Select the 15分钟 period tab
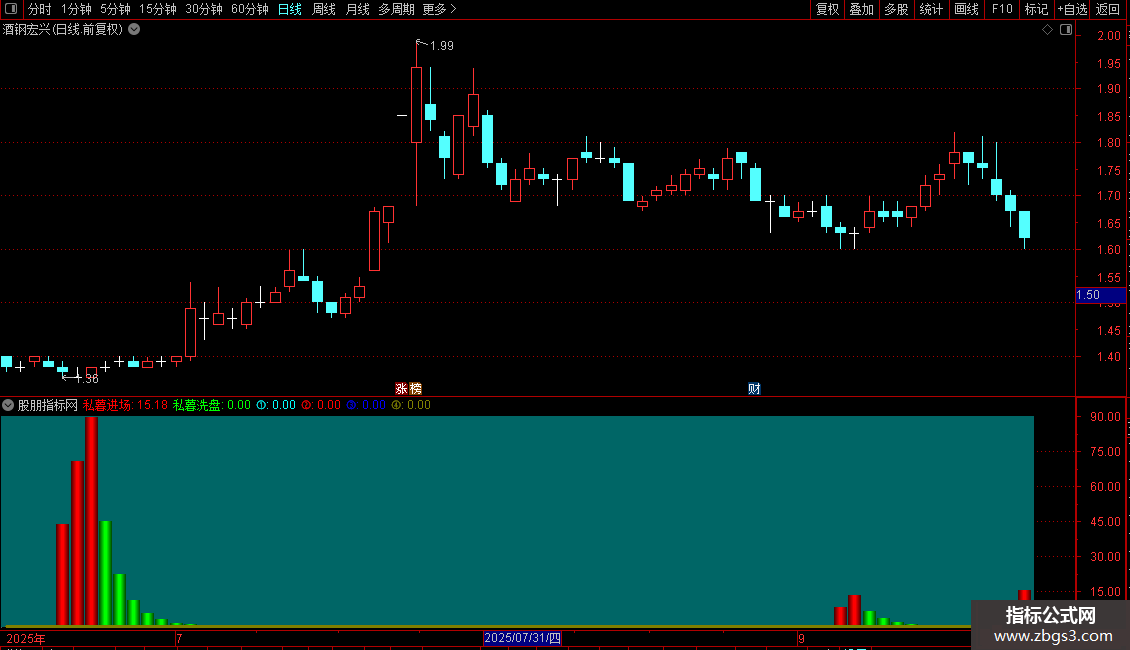The width and height of the screenshot is (1130, 650). tap(158, 9)
